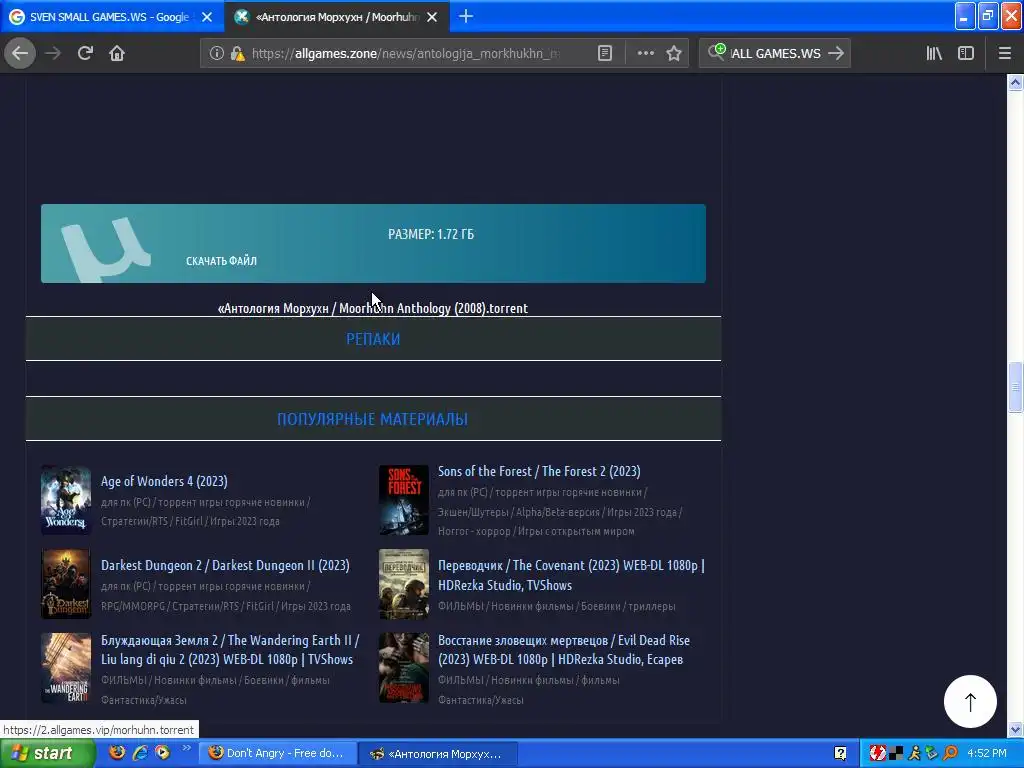1024x768 pixels.
Task: Click The Covenant movie poster thumbnail
Action: coord(404,584)
